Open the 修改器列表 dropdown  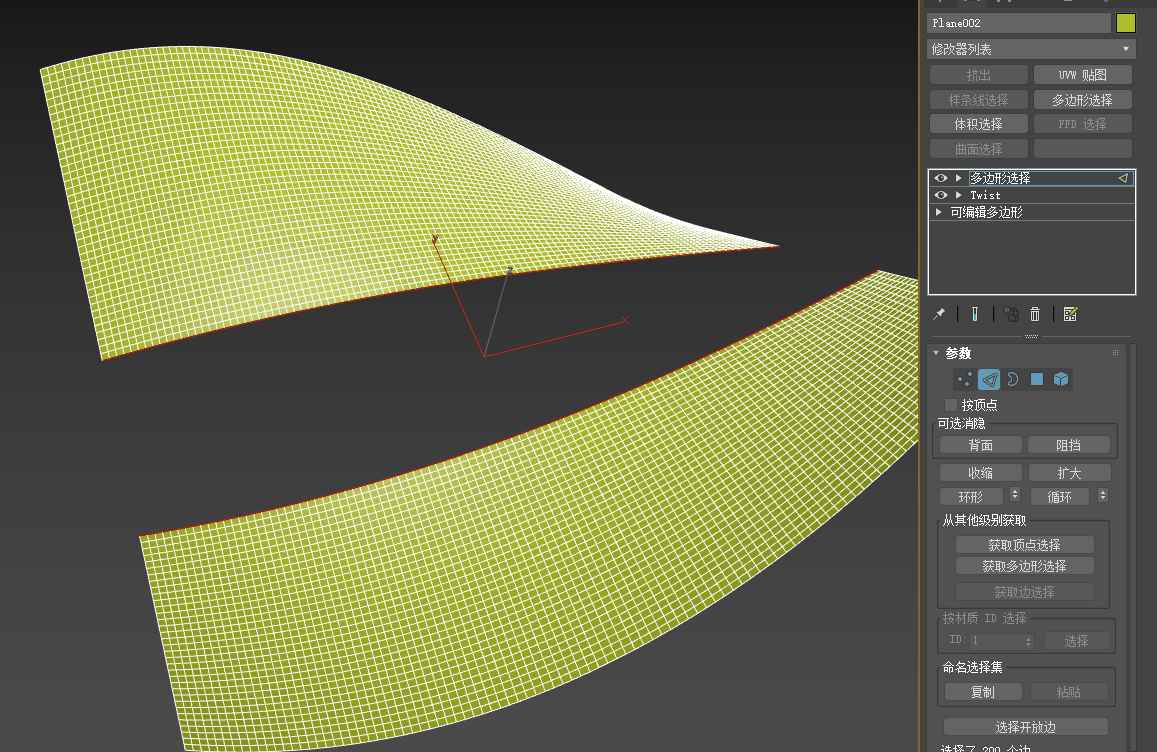coord(1031,49)
